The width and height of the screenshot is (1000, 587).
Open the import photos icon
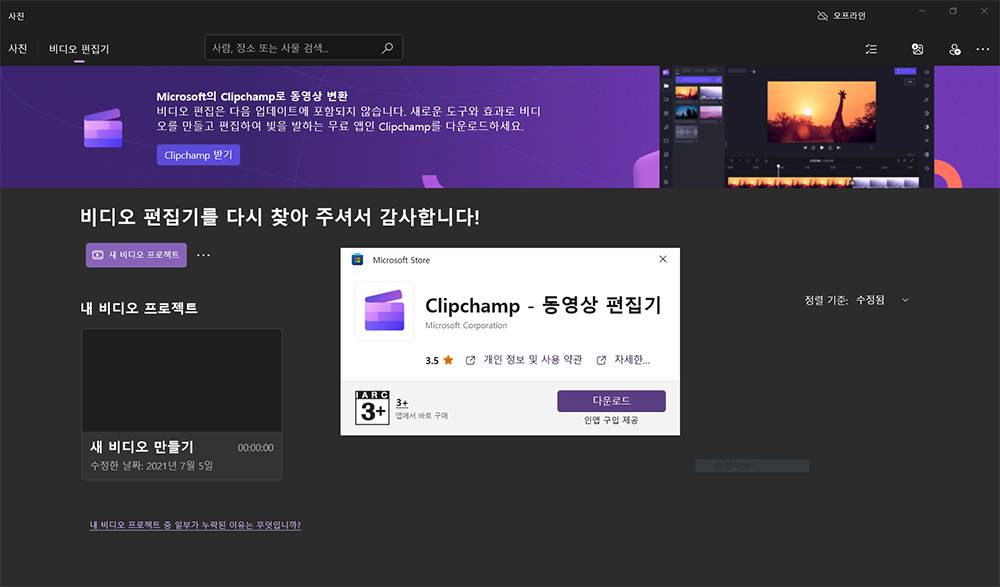[x=917, y=49]
